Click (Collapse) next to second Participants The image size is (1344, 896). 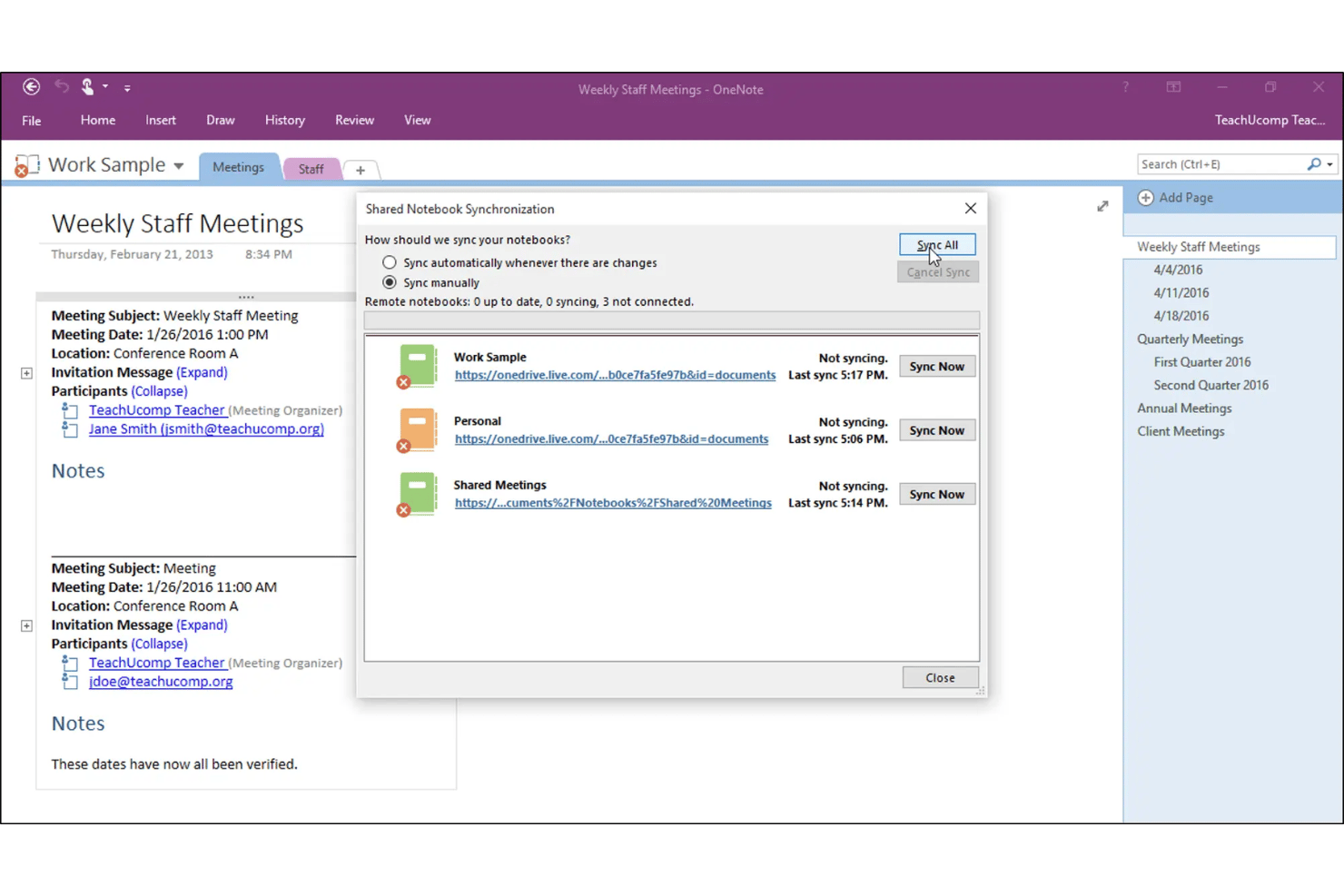coord(159,644)
